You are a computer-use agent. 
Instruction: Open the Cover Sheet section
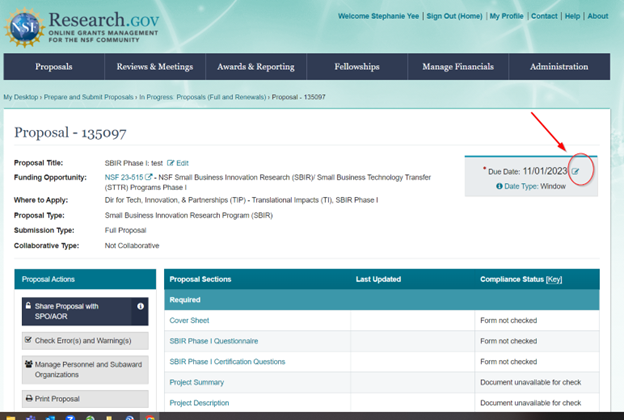coord(189,320)
